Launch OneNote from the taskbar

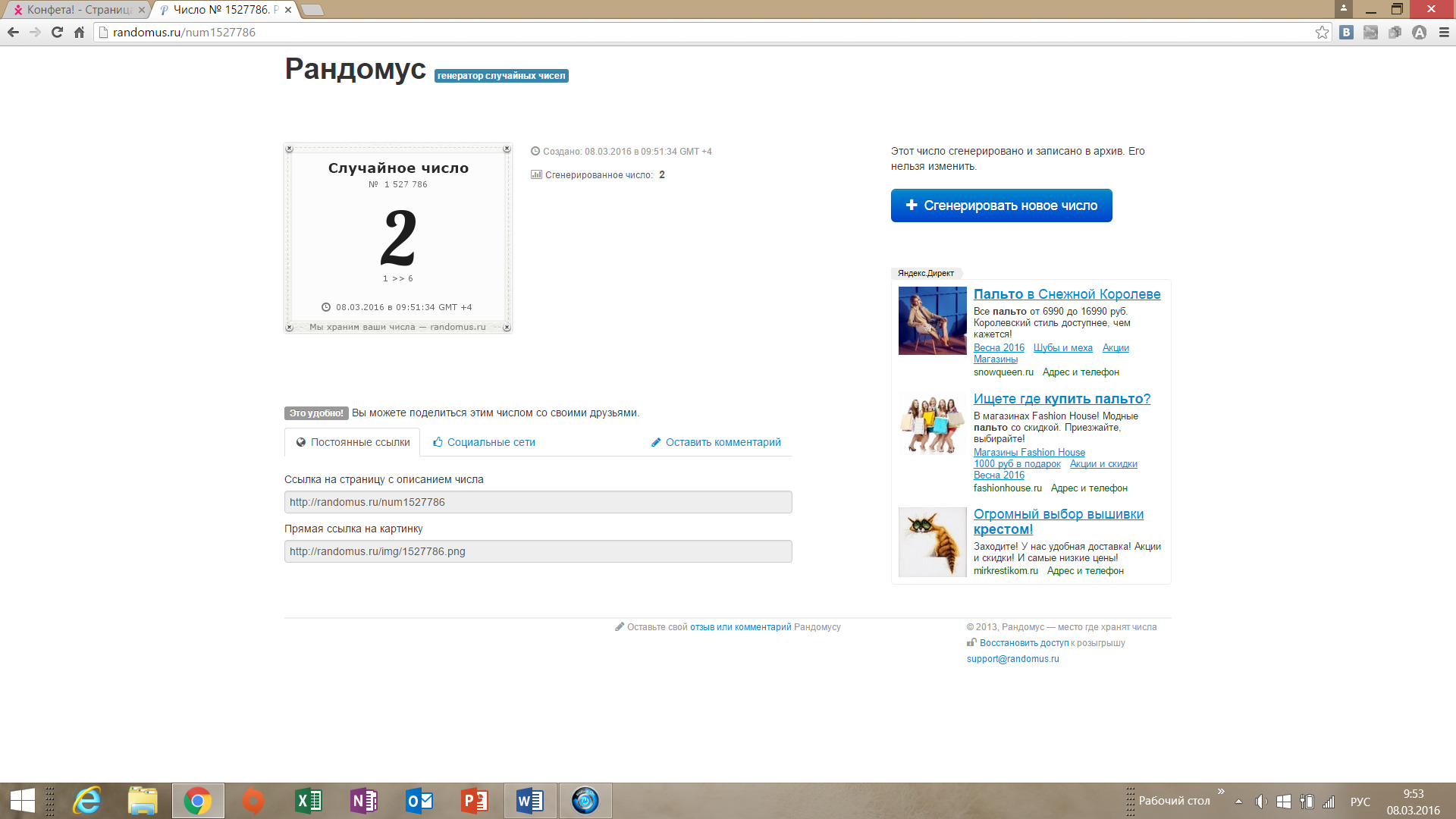coord(364,801)
